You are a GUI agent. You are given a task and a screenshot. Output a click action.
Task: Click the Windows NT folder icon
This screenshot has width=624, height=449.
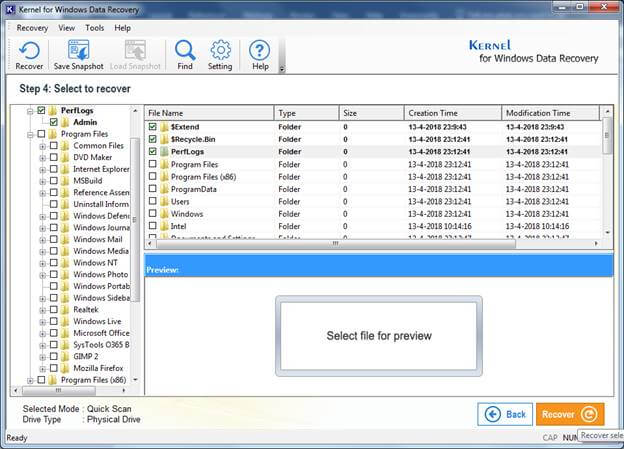coord(65,263)
